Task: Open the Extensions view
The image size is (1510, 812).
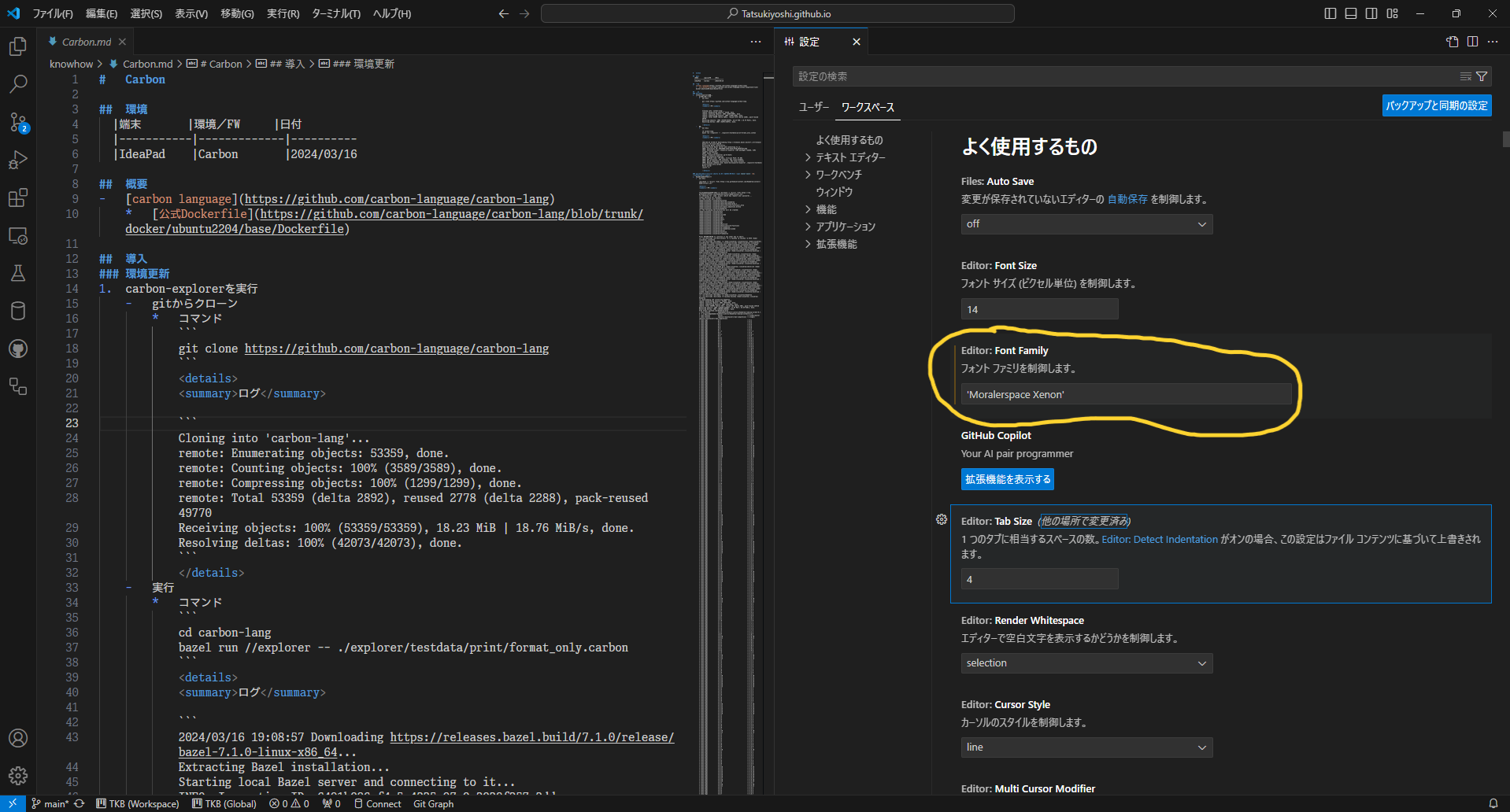Action: click(x=18, y=197)
